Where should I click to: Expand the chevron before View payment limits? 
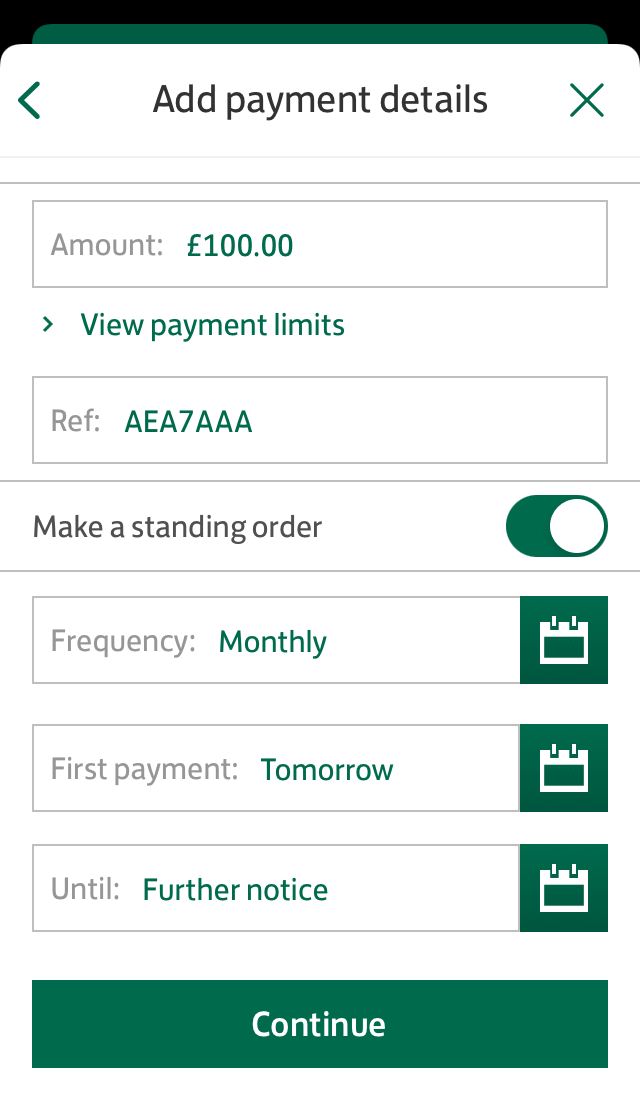[x=48, y=324]
